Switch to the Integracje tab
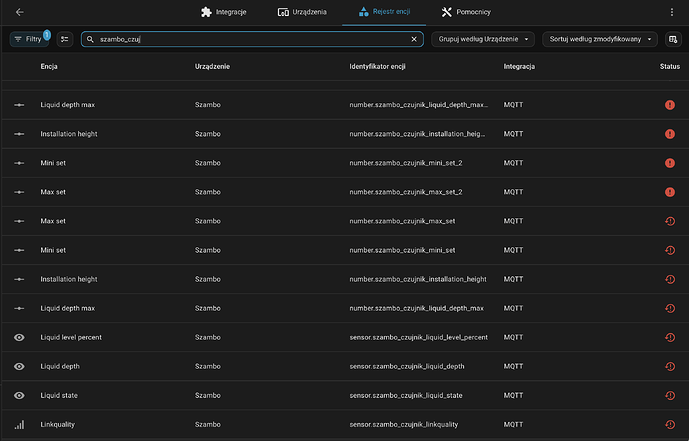Image resolution: width=689 pixels, height=441 pixels. coord(223,12)
